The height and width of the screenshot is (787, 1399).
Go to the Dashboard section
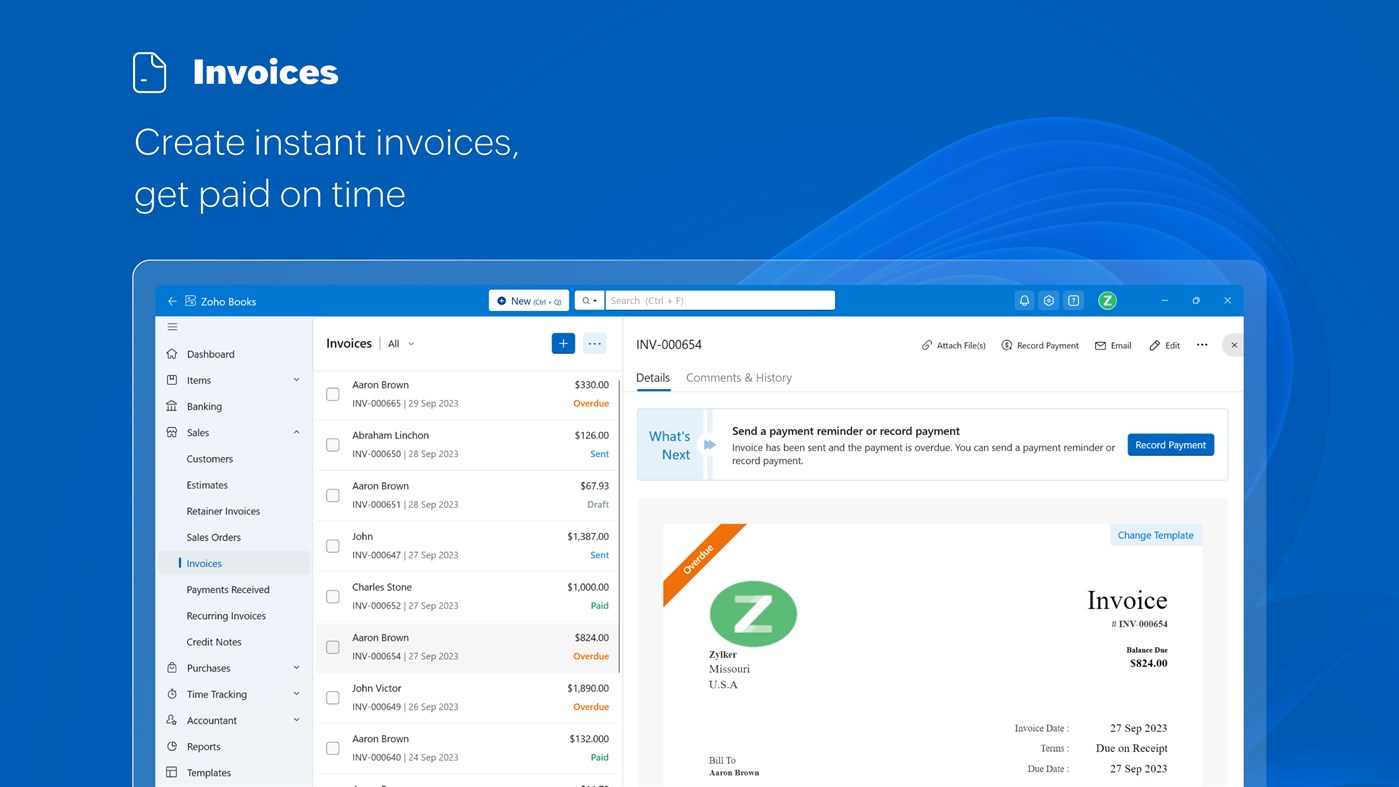click(210, 354)
